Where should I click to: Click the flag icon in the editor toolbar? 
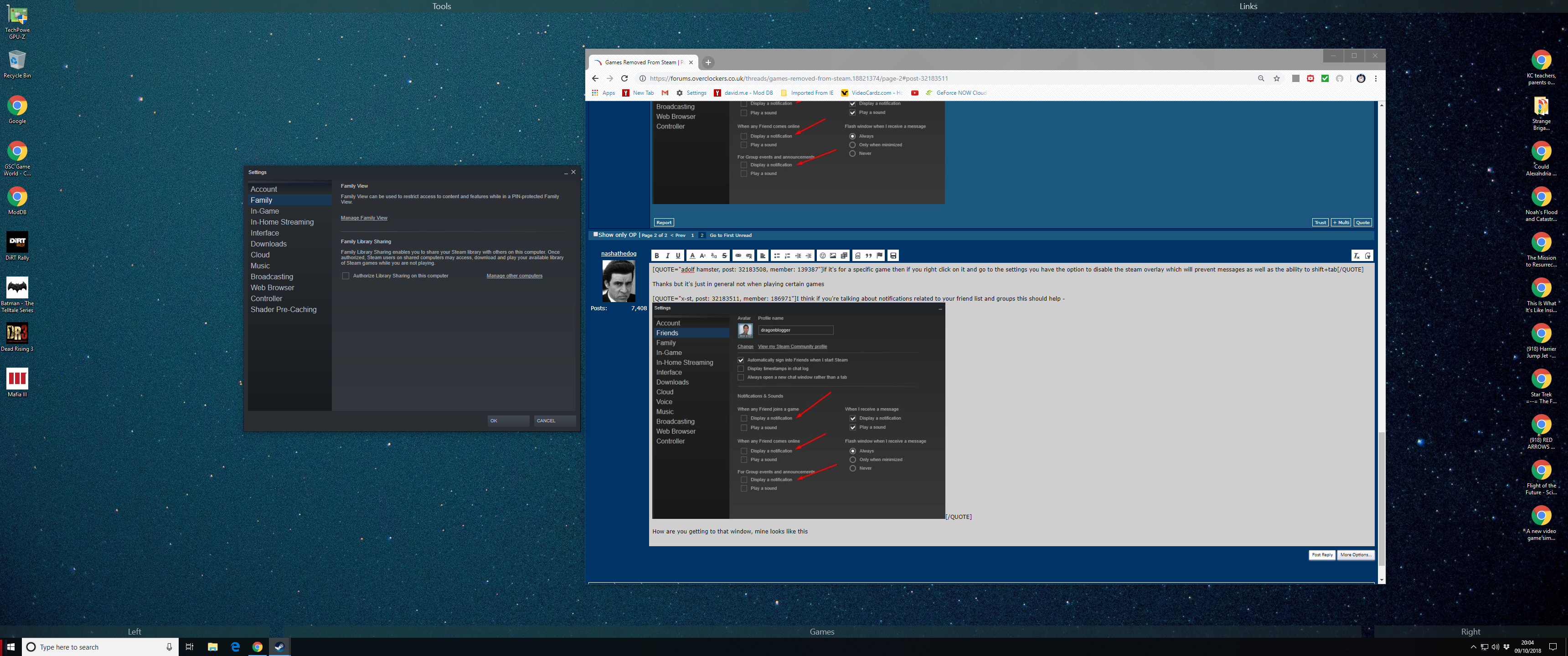[x=880, y=256]
